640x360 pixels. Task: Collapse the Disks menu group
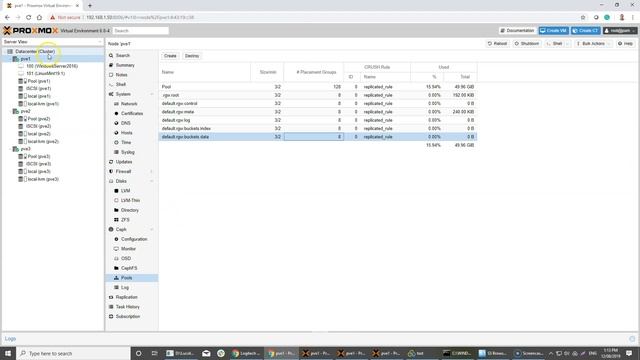(152, 181)
